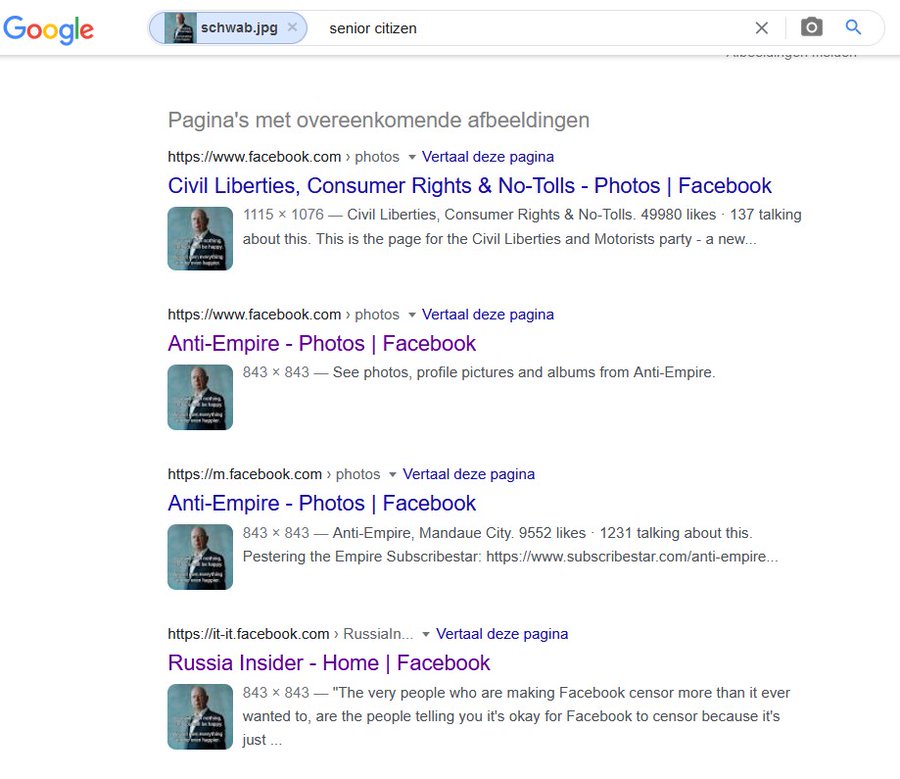The width and height of the screenshot is (900, 779).
Task: Click the https://it-it.facebook.com URL text
Action: tap(249, 634)
